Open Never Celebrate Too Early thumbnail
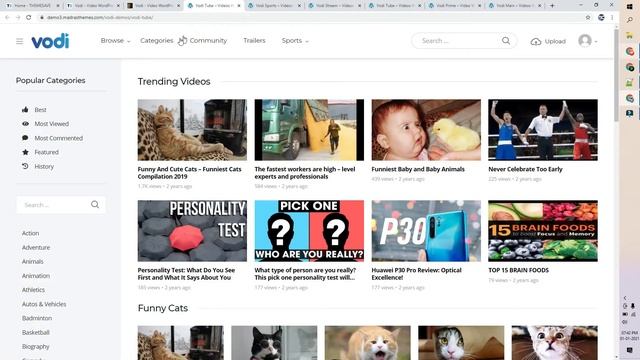The image size is (640, 360). [543, 130]
